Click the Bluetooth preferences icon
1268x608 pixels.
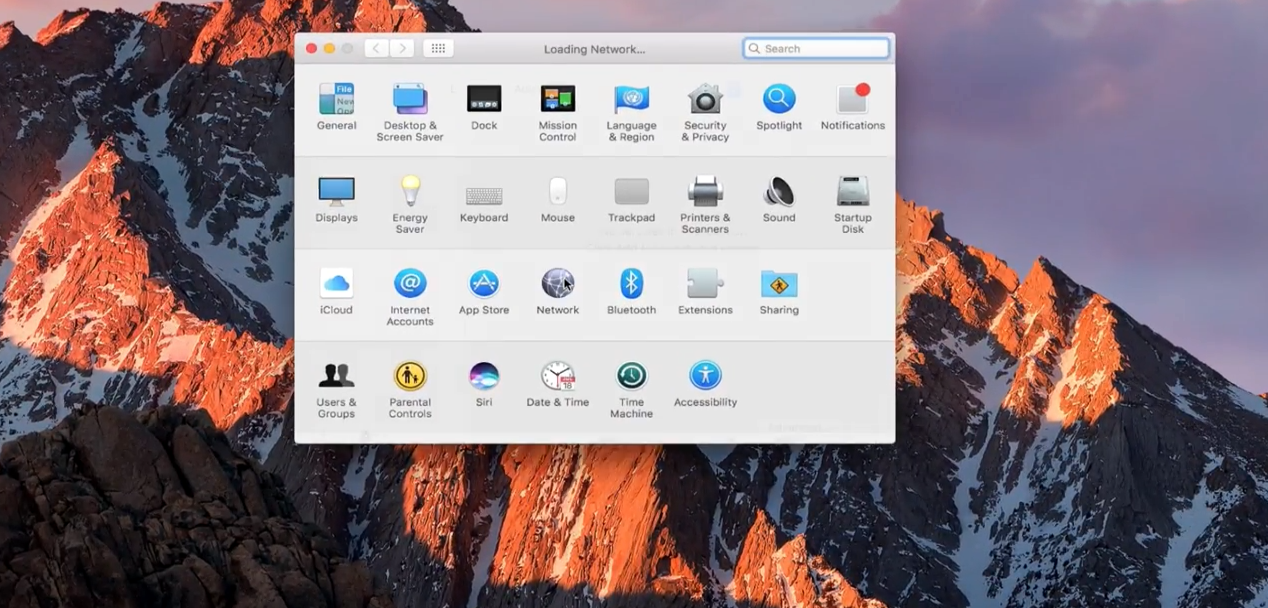pyautogui.click(x=631, y=284)
